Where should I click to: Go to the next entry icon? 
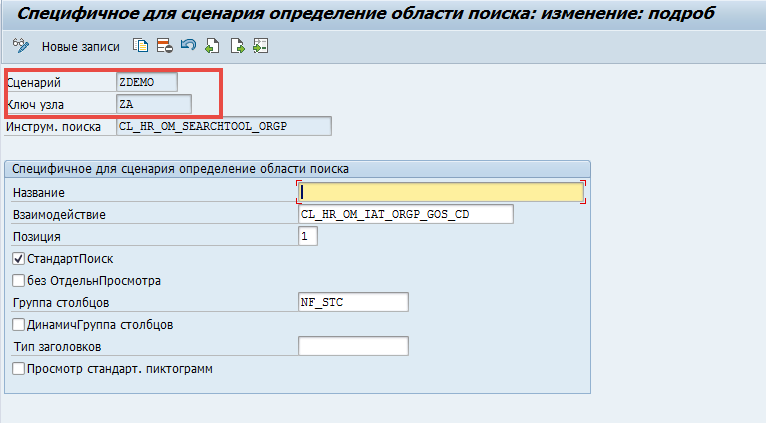click(x=237, y=46)
